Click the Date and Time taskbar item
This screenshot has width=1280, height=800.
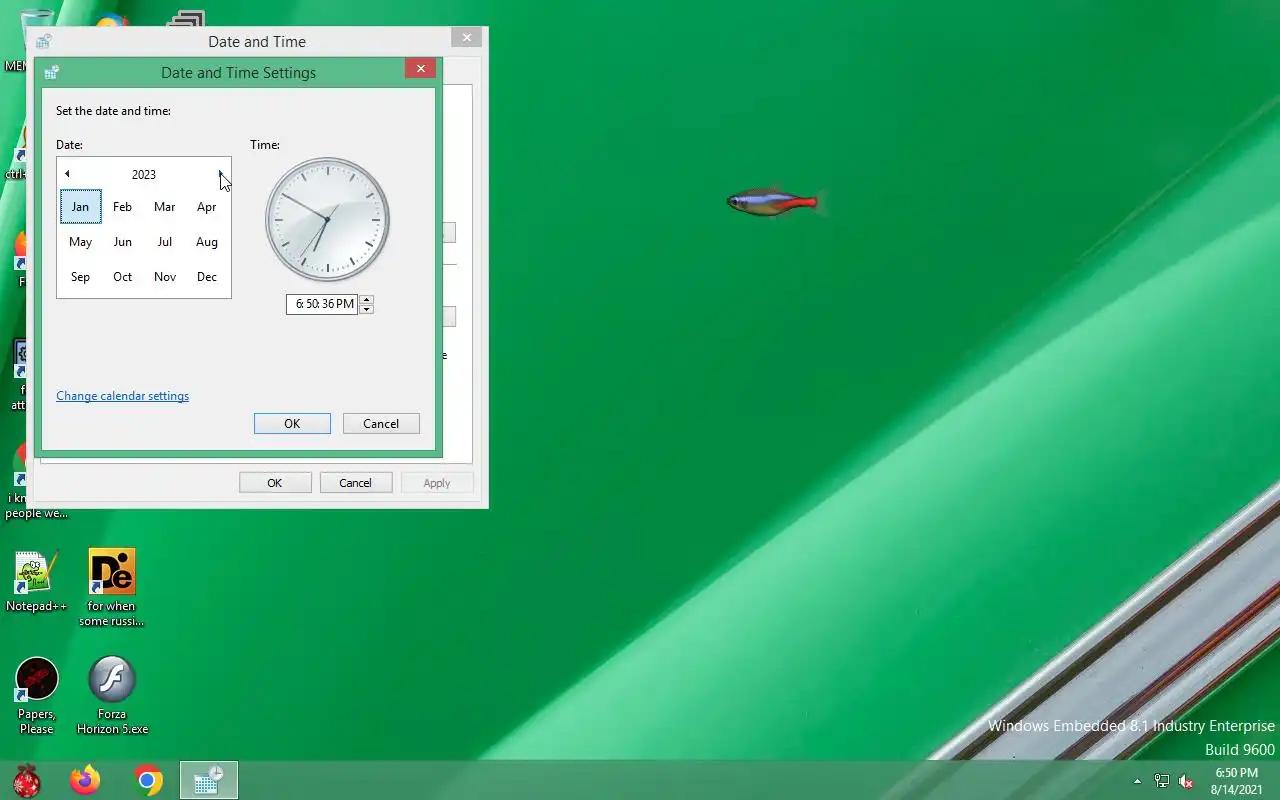click(x=209, y=781)
